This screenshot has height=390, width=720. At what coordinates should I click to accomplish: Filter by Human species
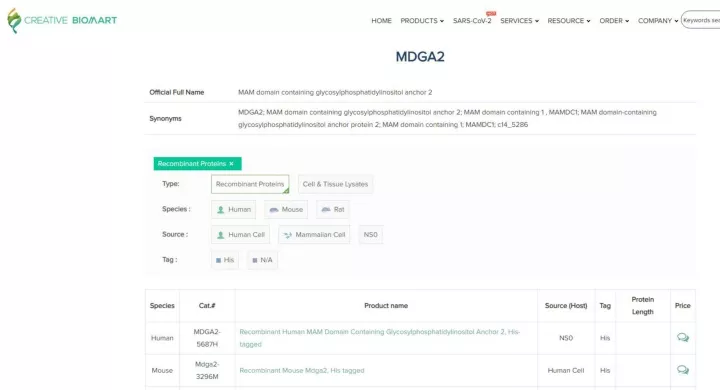point(233,209)
